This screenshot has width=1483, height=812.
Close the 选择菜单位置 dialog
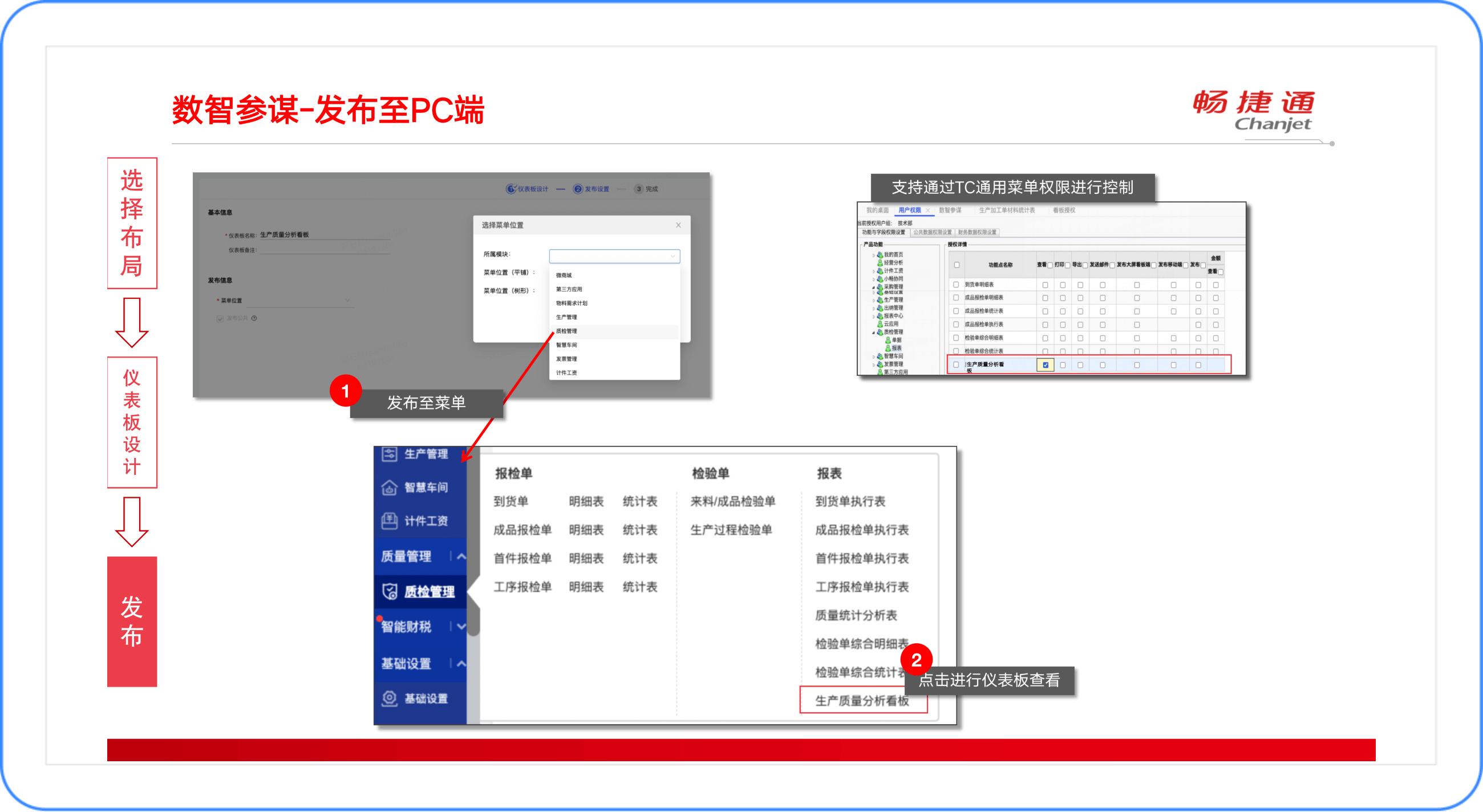coord(678,225)
